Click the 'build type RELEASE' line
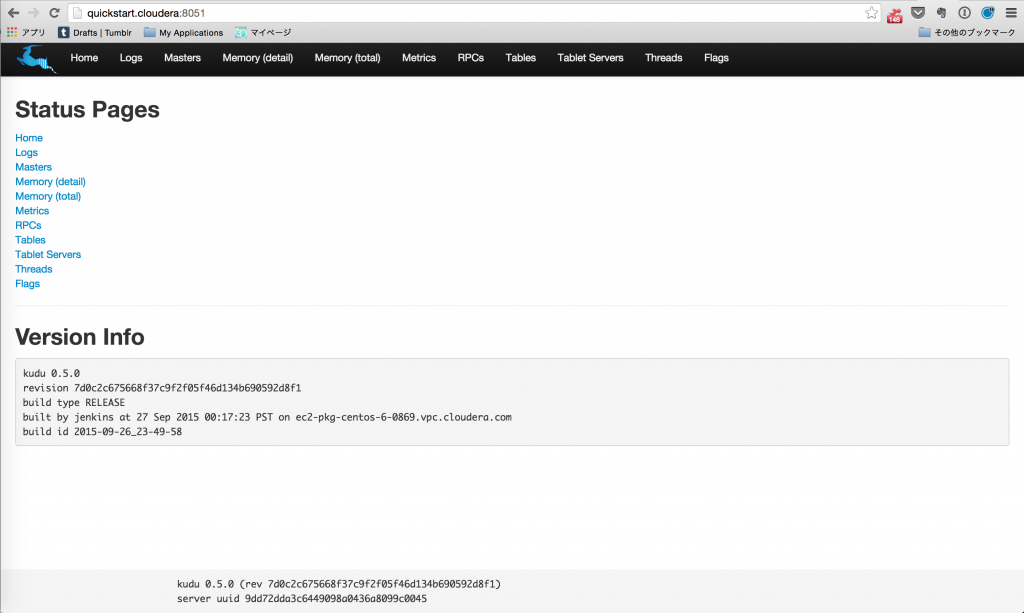The width and height of the screenshot is (1024, 613). point(74,402)
